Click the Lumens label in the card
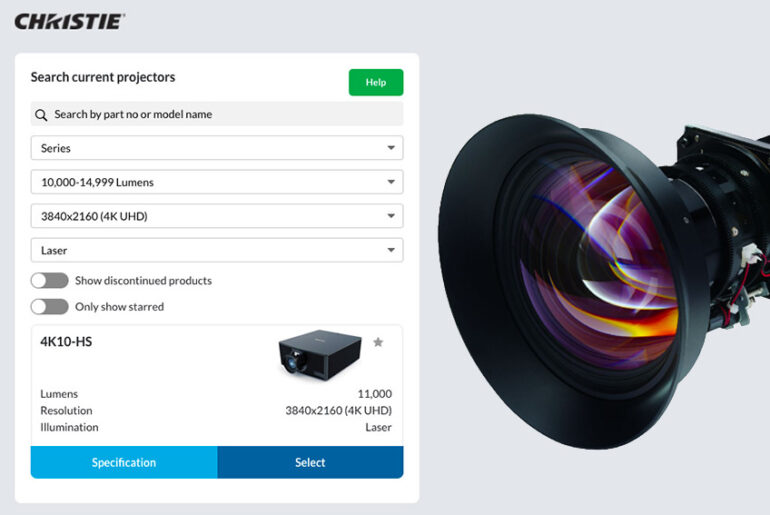Image resolution: width=770 pixels, height=515 pixels. pos(59,394)
